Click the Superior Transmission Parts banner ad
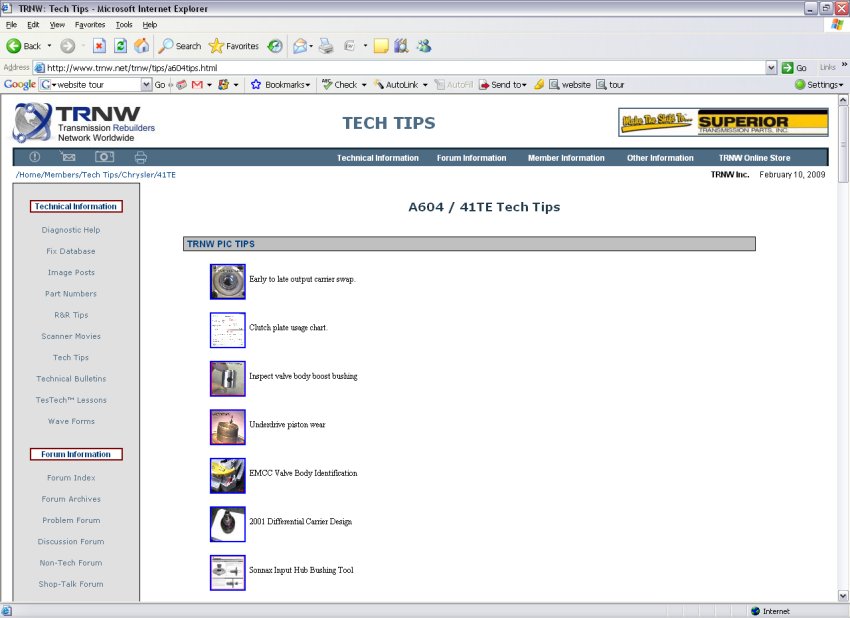The width and height of the screenshot is (850, 618). point(723,122)
